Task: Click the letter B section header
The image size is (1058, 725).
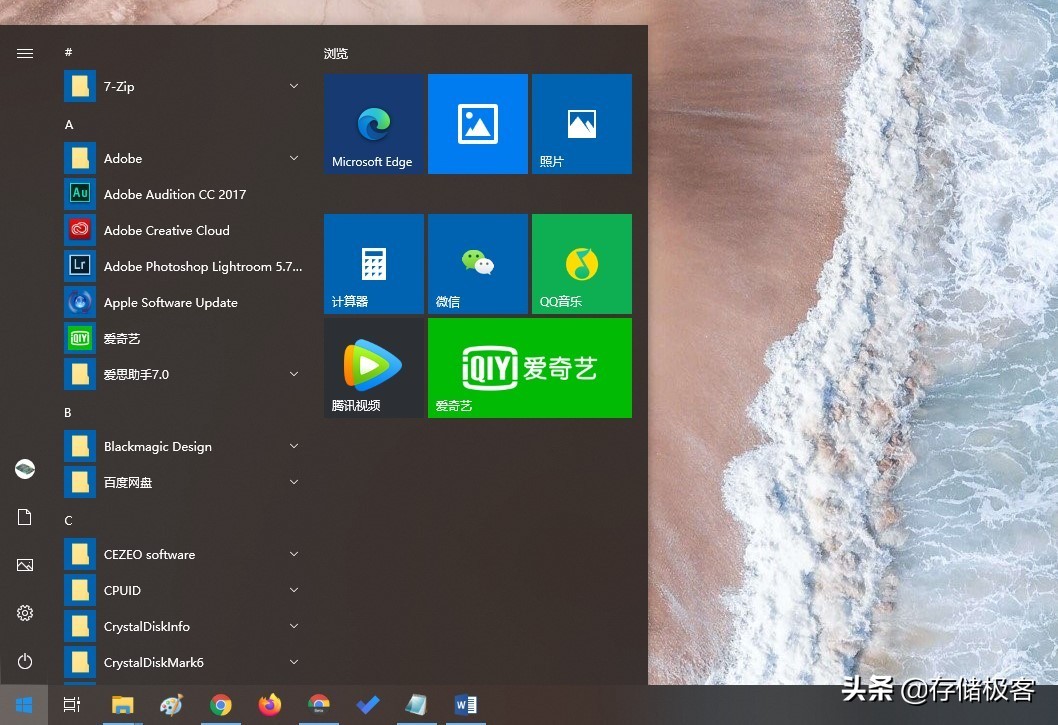Action: [67, 412]
